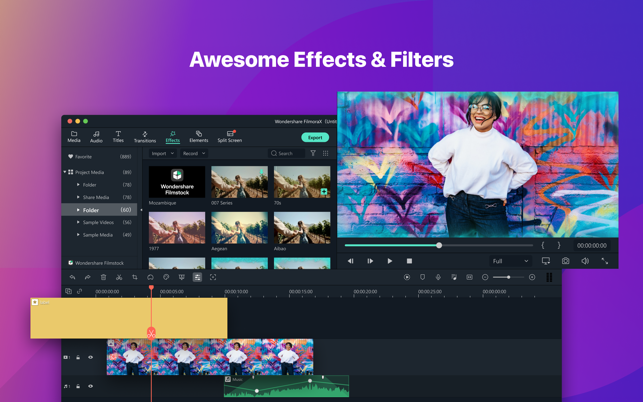643x402 pixels.
Task: Select the 007 Series filter thumbnail
Action: point(239,182)
